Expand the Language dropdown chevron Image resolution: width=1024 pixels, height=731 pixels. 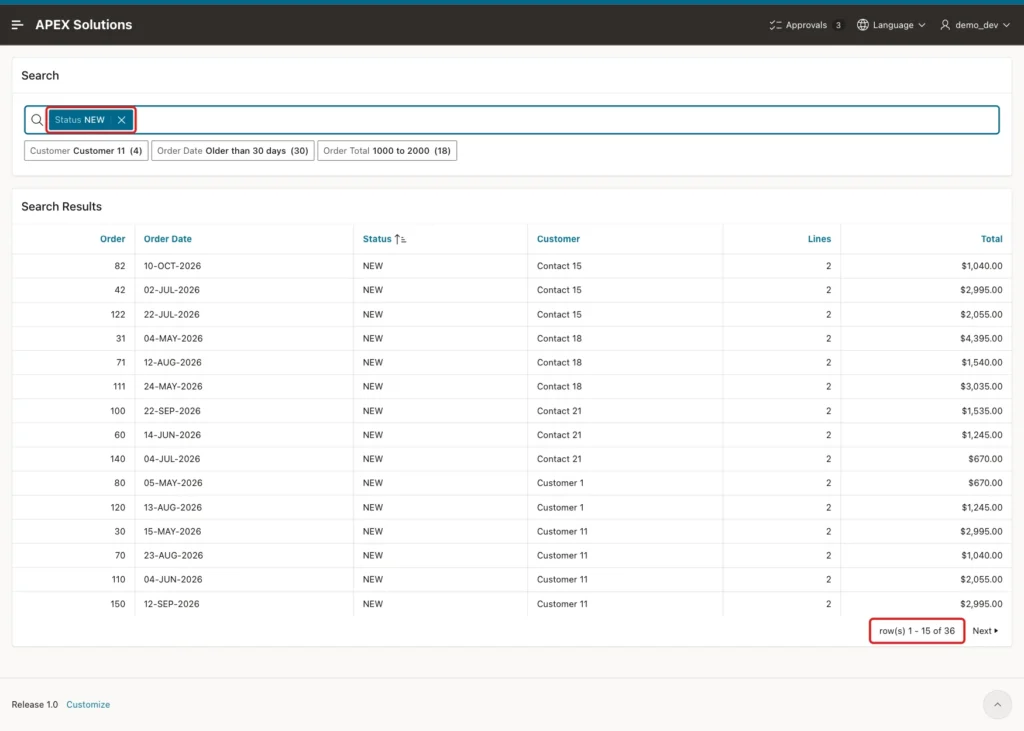922,25
